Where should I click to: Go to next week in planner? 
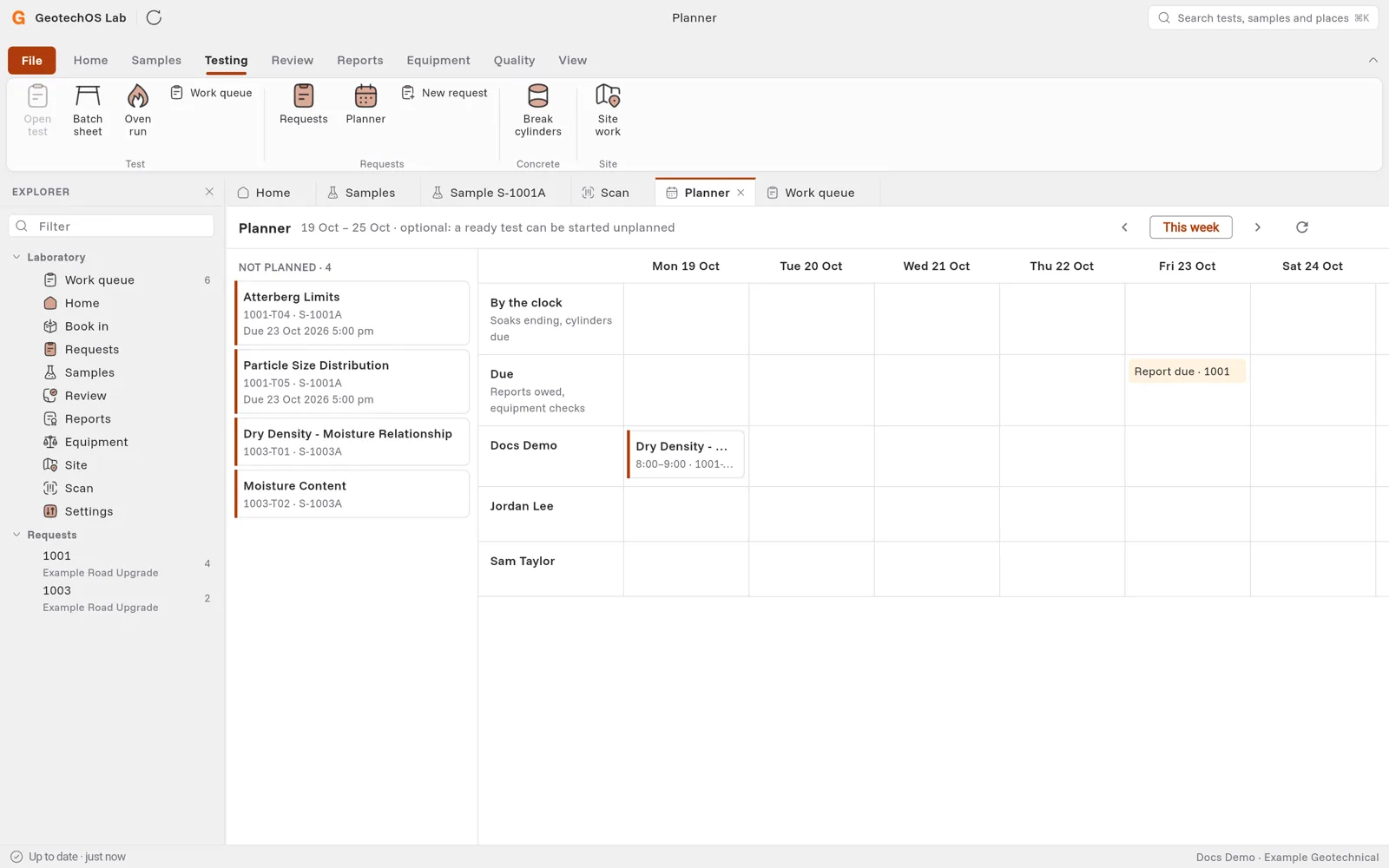[x=1257, y=227]
